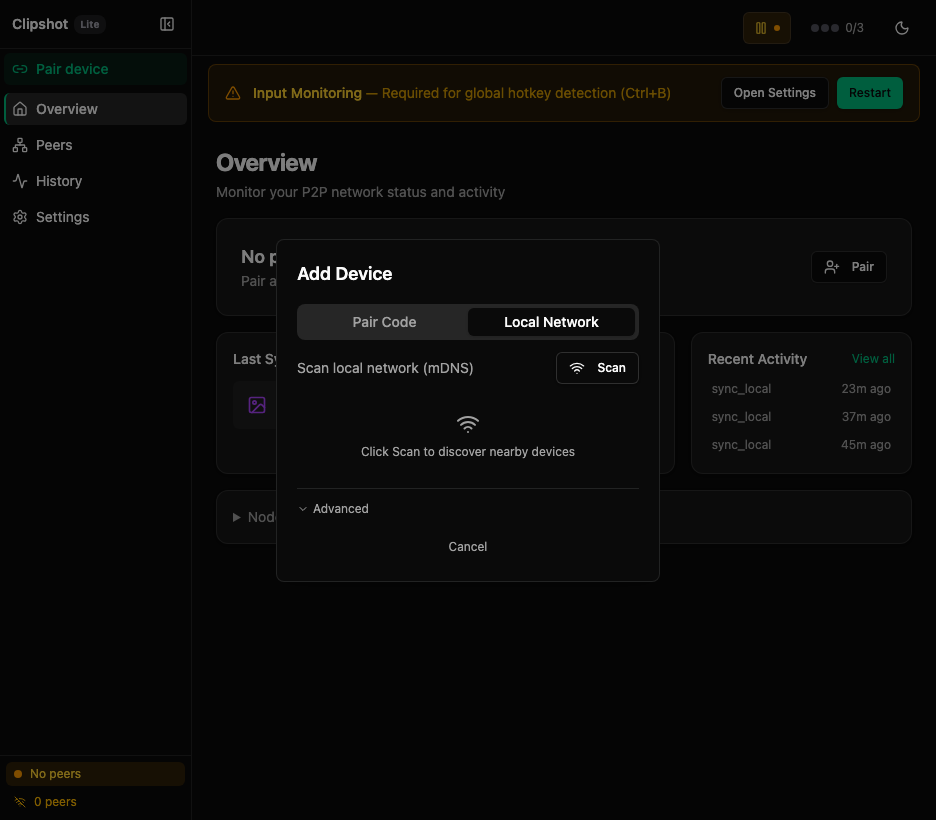
Task: Click the image thumbnail icon under Last Sync
Action: [256, 405]
